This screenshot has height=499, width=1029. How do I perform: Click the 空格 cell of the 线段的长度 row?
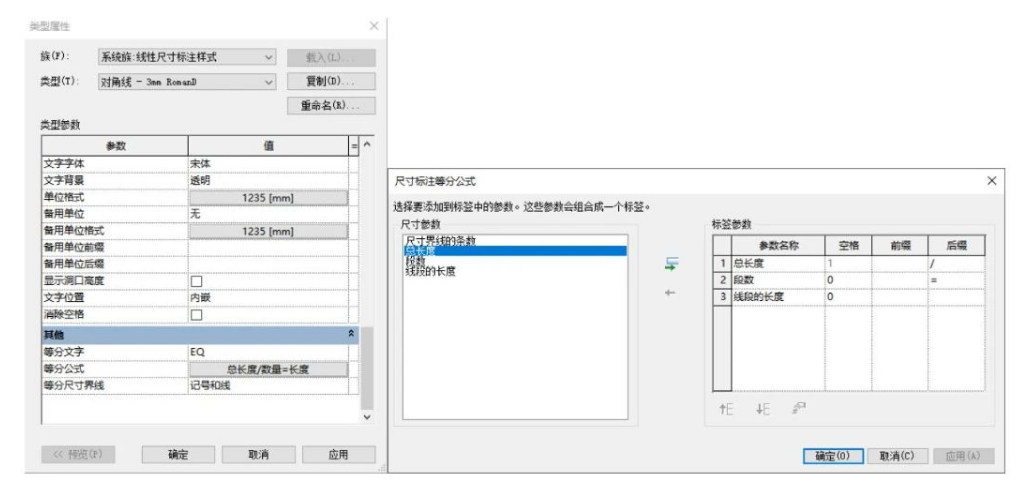848,297
